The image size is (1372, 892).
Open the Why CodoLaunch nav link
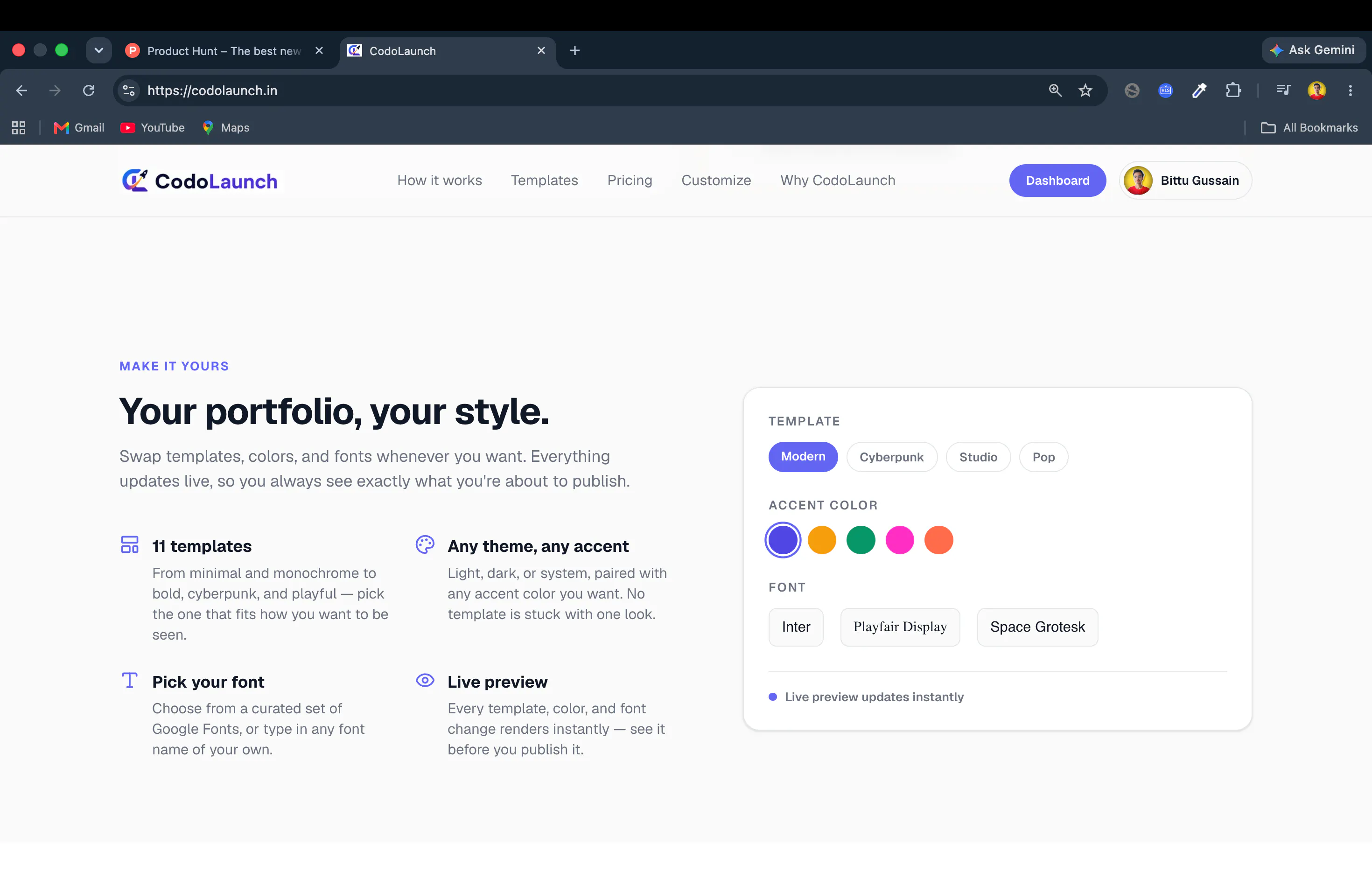[x=838, y=181]
